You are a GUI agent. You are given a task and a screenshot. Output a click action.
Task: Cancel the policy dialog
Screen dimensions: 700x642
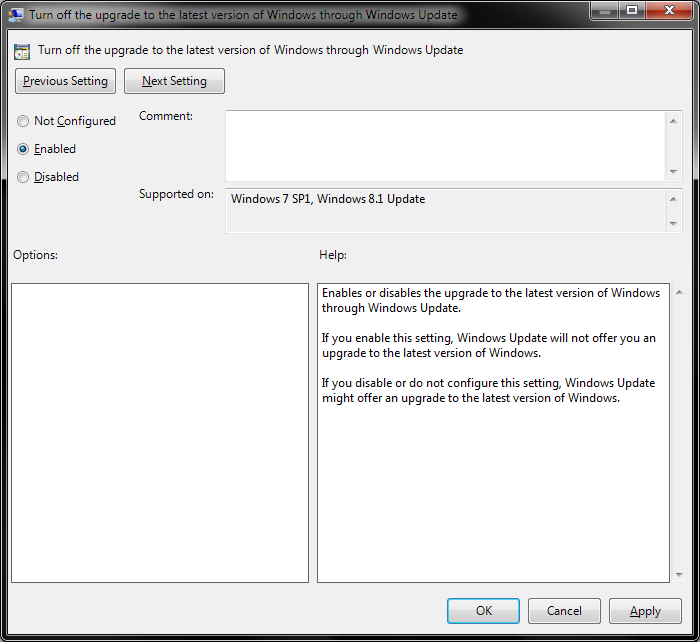pyautogui.click(x=564, y=611)
